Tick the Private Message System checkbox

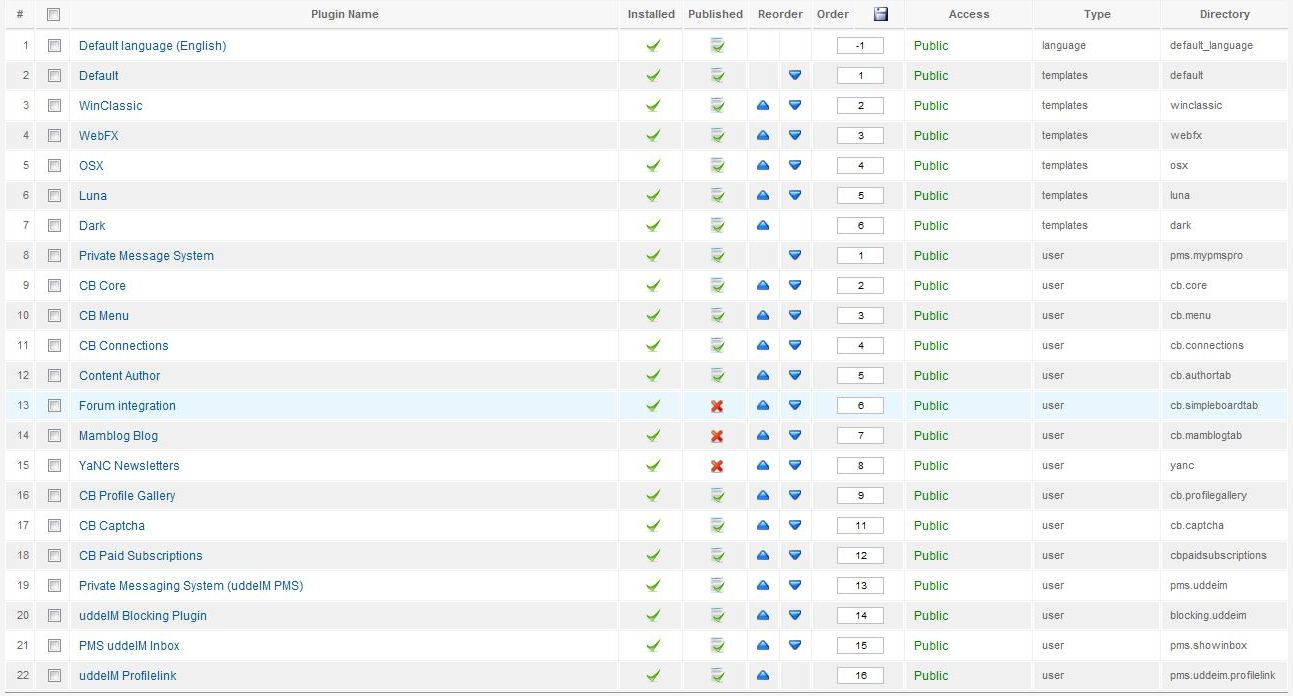point(54,255)
